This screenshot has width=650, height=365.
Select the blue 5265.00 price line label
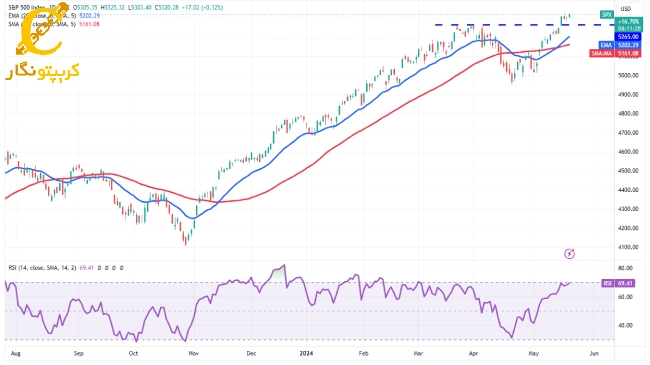tap(628, 36)
